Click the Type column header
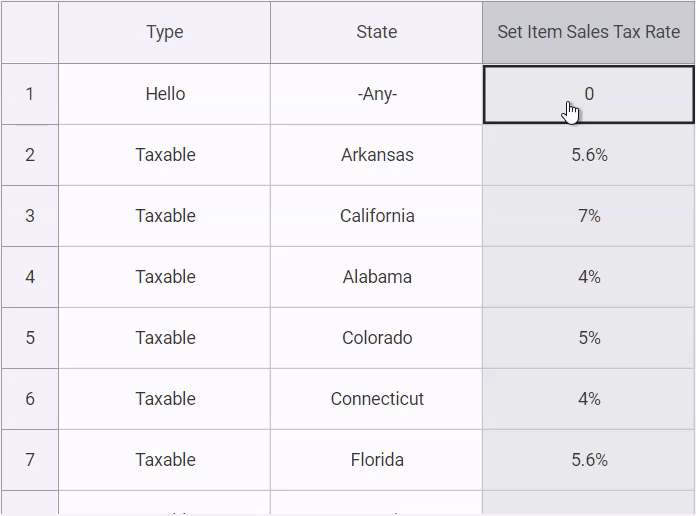Viewport: 696px width, 516px height. 165,32
